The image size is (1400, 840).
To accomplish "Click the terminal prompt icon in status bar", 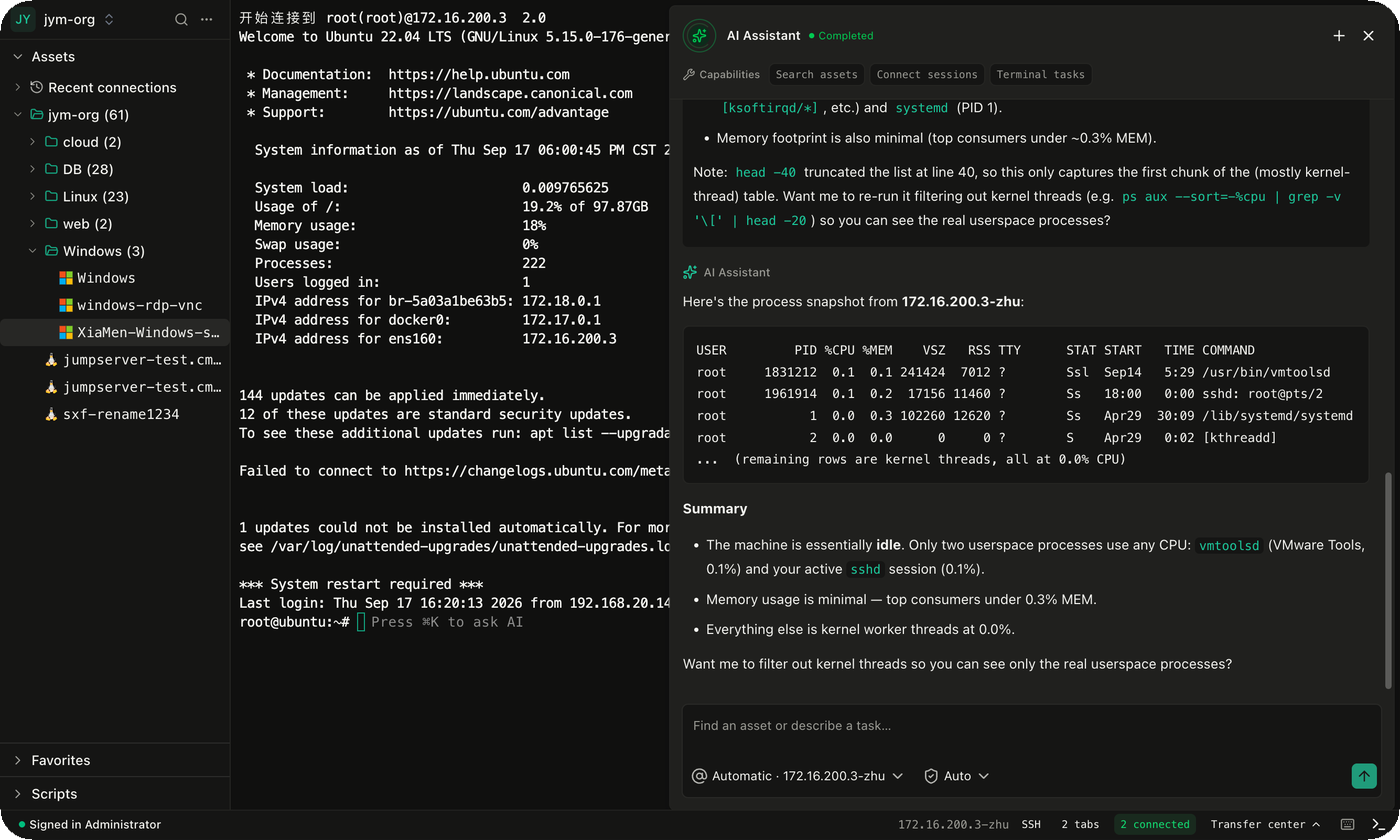I will pyautogui.click(x=1379, y=824).
